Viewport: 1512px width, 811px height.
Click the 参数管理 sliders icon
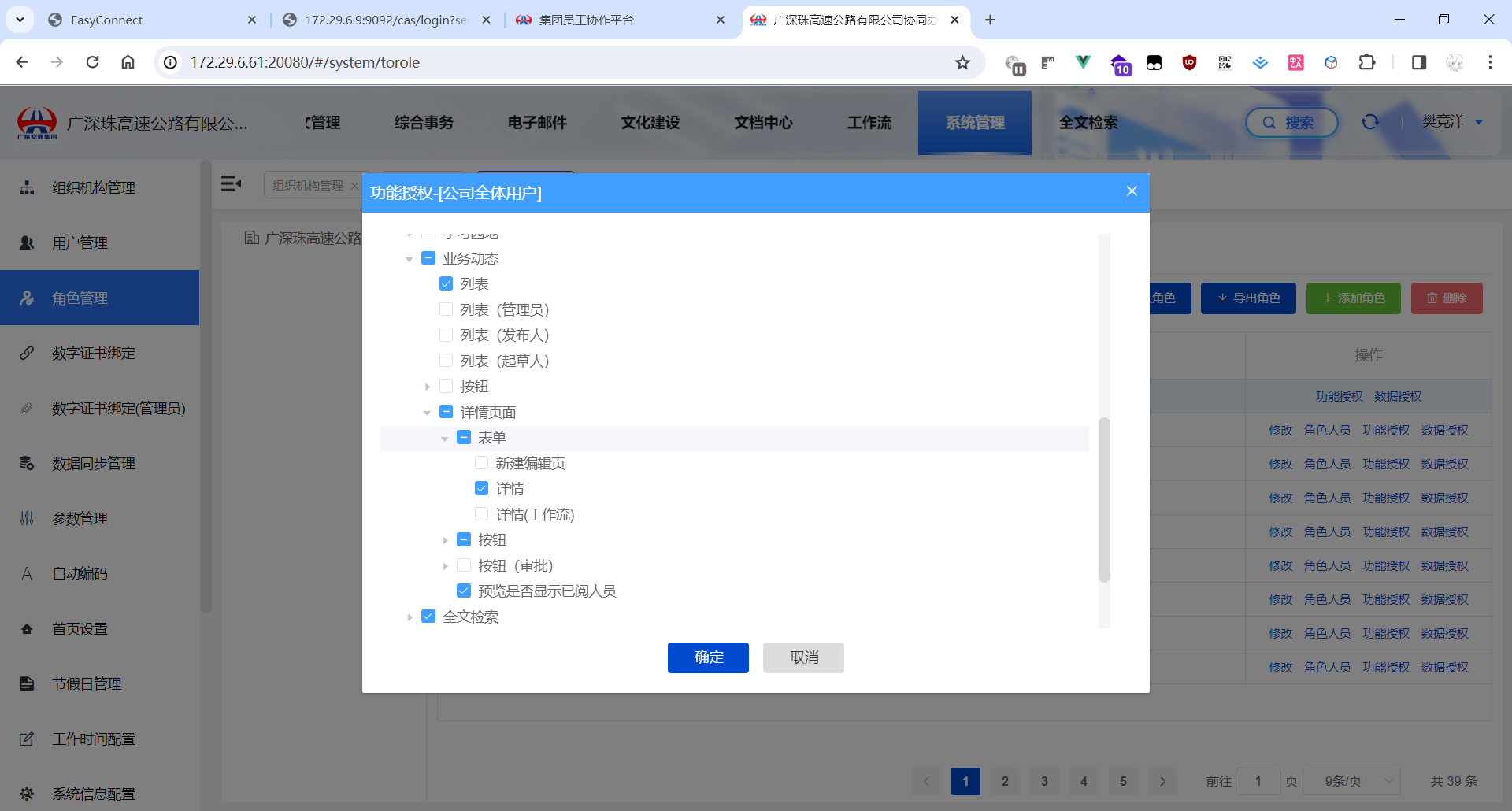coord(27,518)
